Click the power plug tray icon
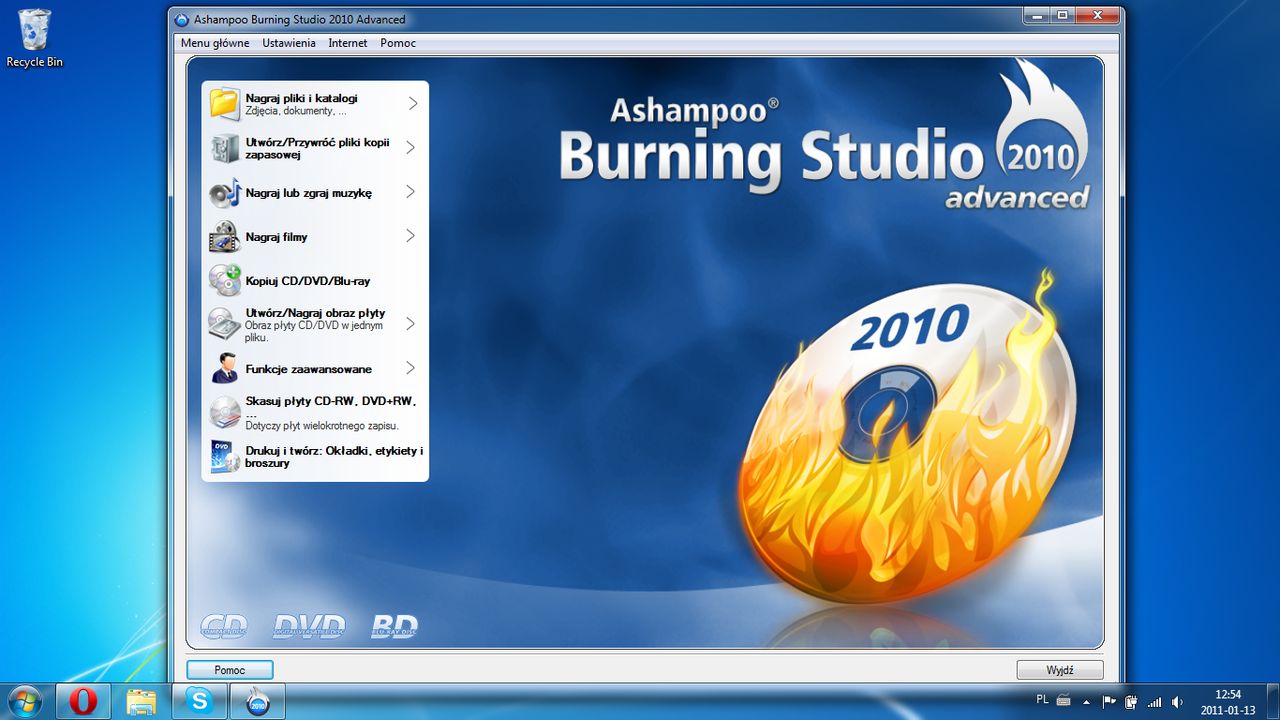This screenshot has width=1280, height=720. (x=1131, y=701)
